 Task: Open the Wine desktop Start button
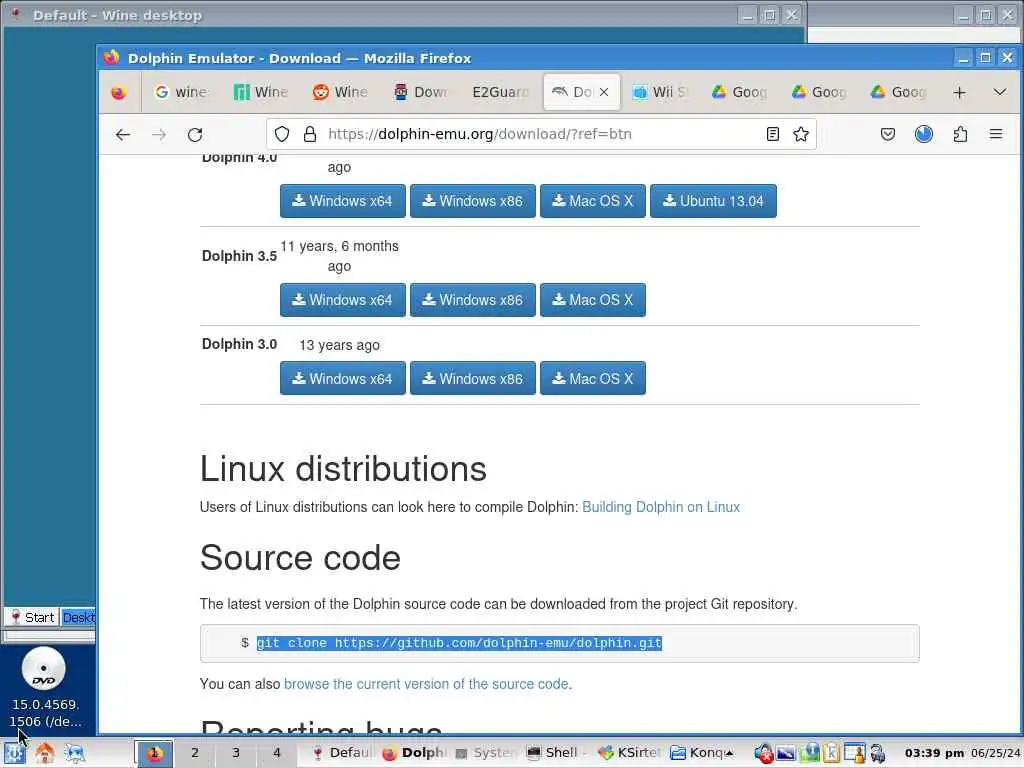point(32,617)
